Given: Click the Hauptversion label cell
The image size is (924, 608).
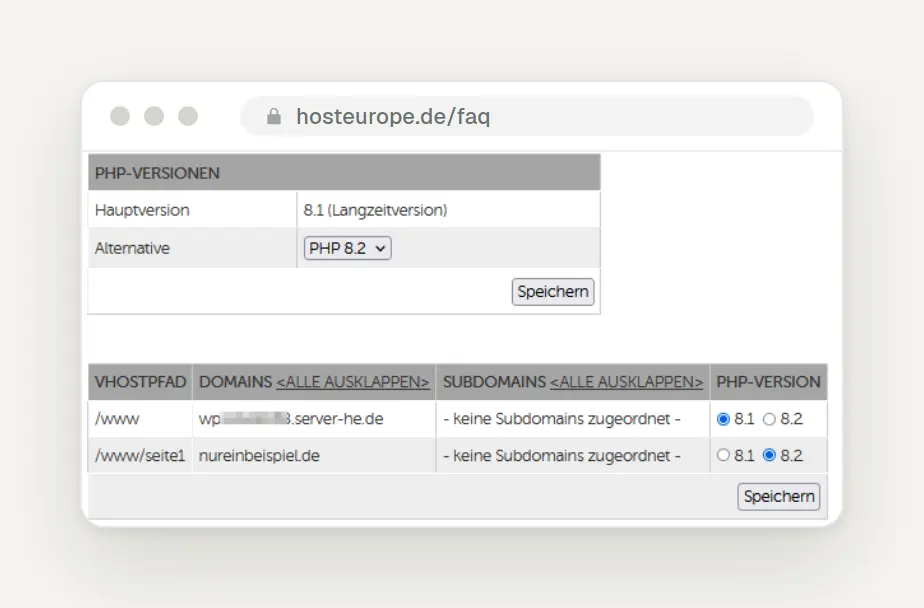Looking at the screenshot, I should (x=193, y=210).
